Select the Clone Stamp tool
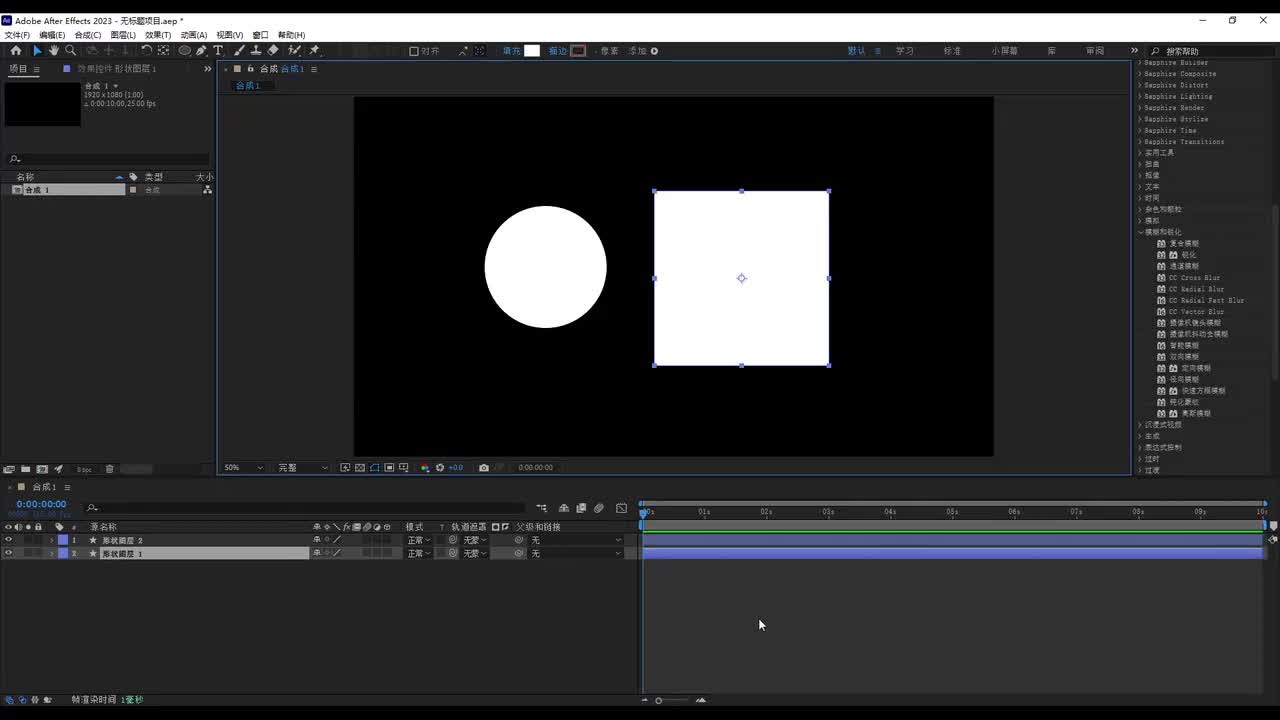1280x720 pixels. (256, 50)
